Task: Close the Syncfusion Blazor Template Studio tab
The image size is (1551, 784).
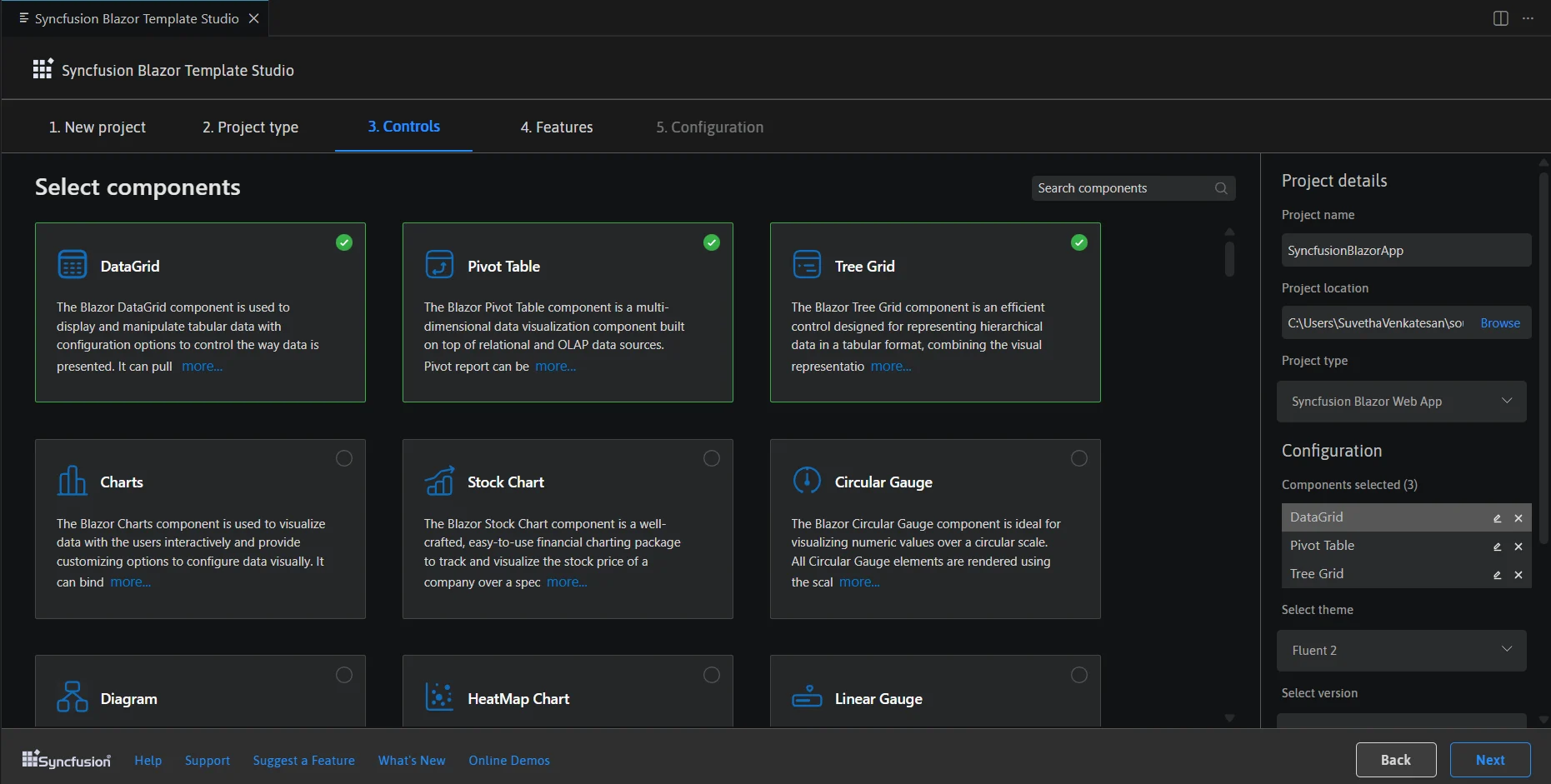Action: [254, 18]
